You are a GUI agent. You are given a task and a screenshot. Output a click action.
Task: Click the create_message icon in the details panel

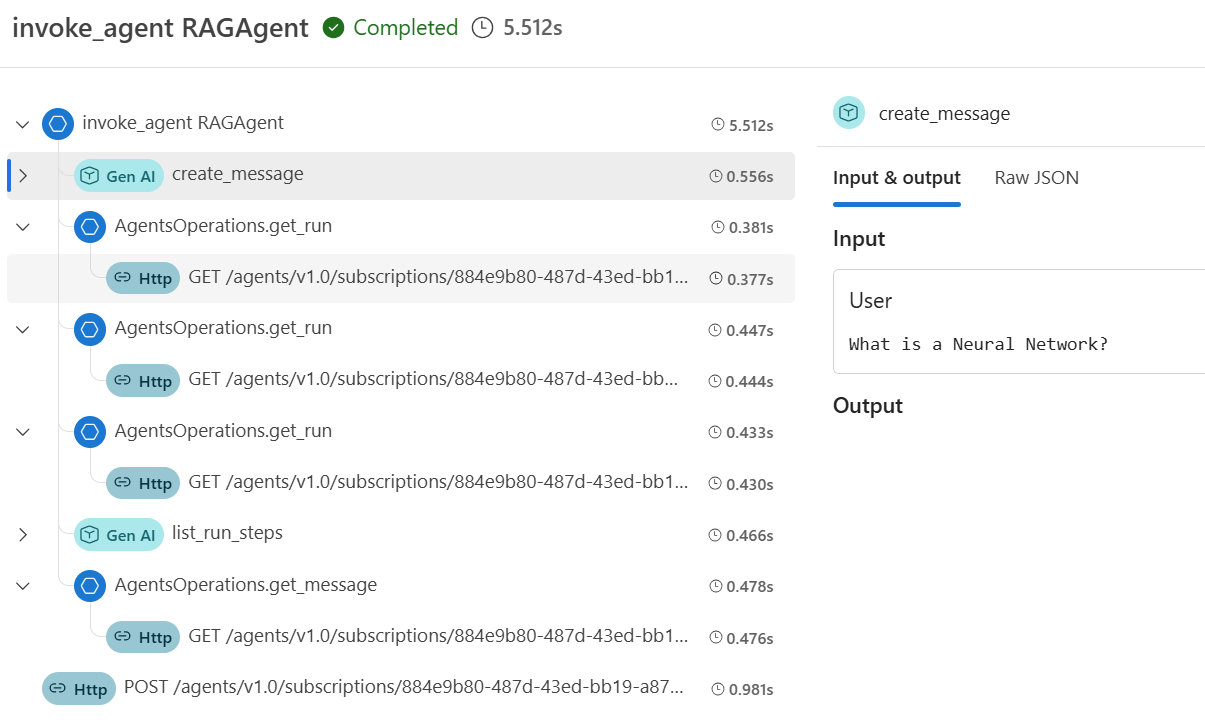(848, 113)
